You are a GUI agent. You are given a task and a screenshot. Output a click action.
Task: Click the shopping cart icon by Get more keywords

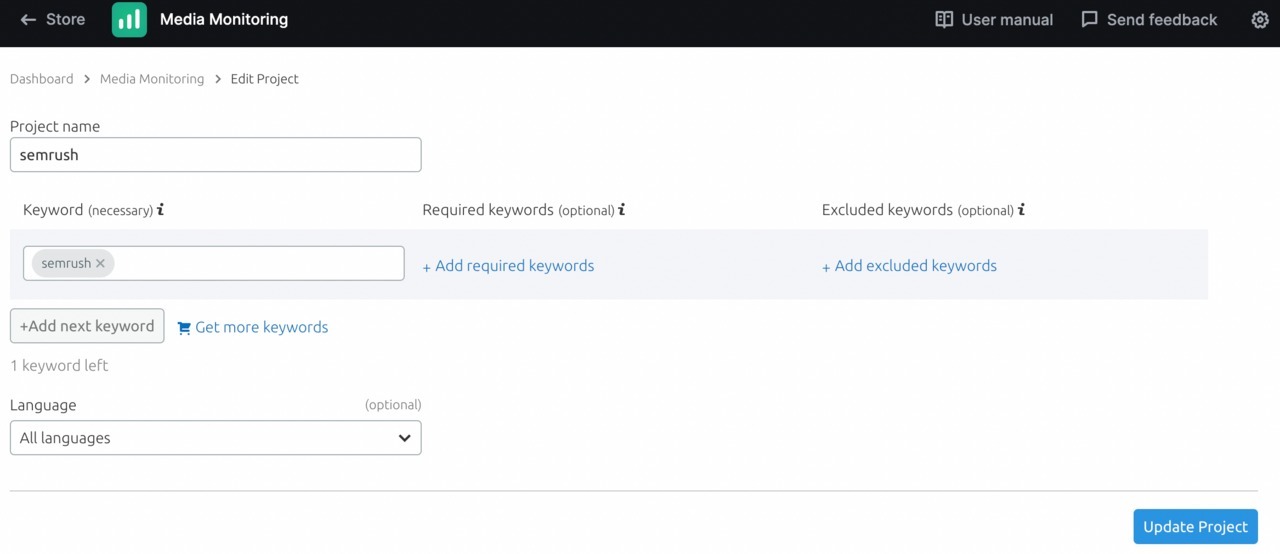(184, 328)
